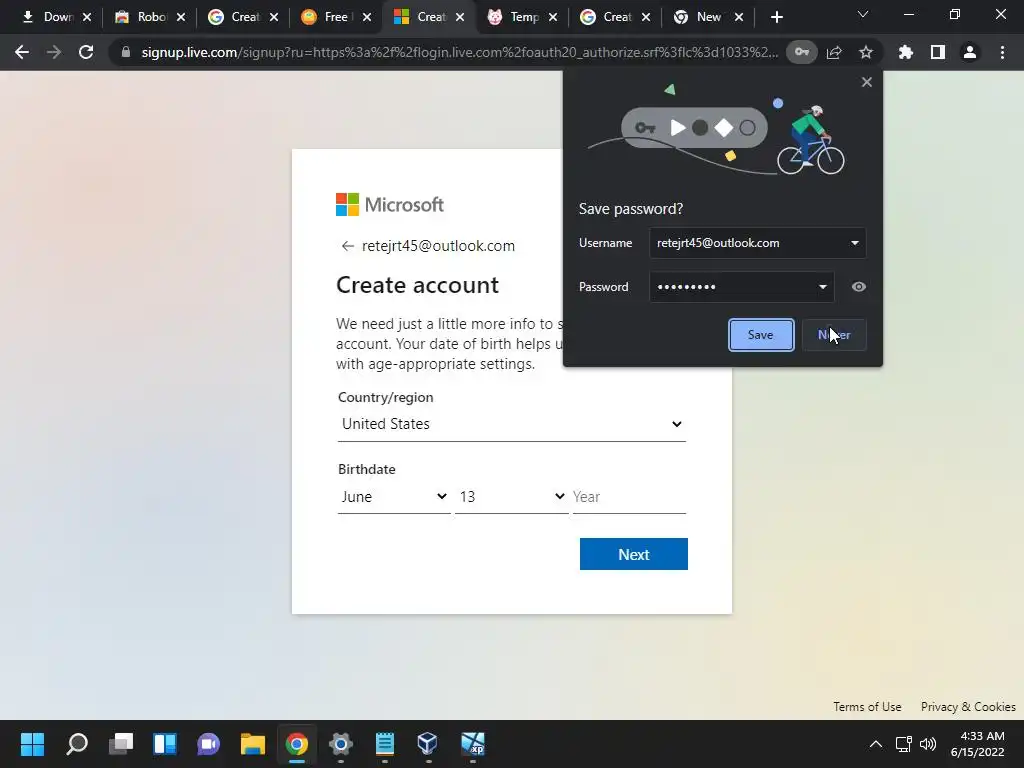The image size is (1024, 768).
Task: Open the clock and date panel
Action: point(978,744)
